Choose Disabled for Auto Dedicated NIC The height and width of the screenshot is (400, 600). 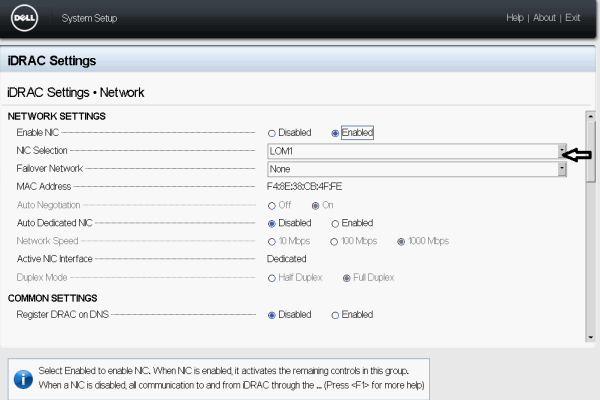pos(272,224)
